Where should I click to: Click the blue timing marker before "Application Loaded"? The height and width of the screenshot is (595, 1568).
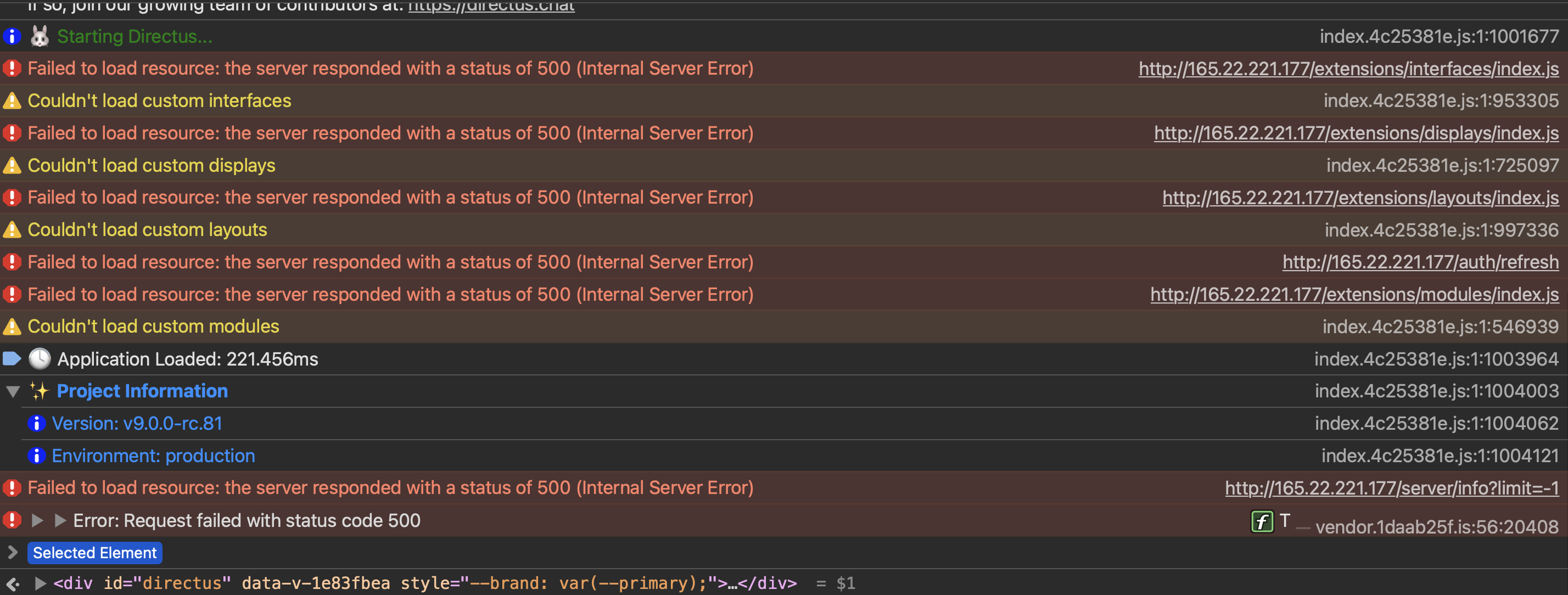coord(12,358)
